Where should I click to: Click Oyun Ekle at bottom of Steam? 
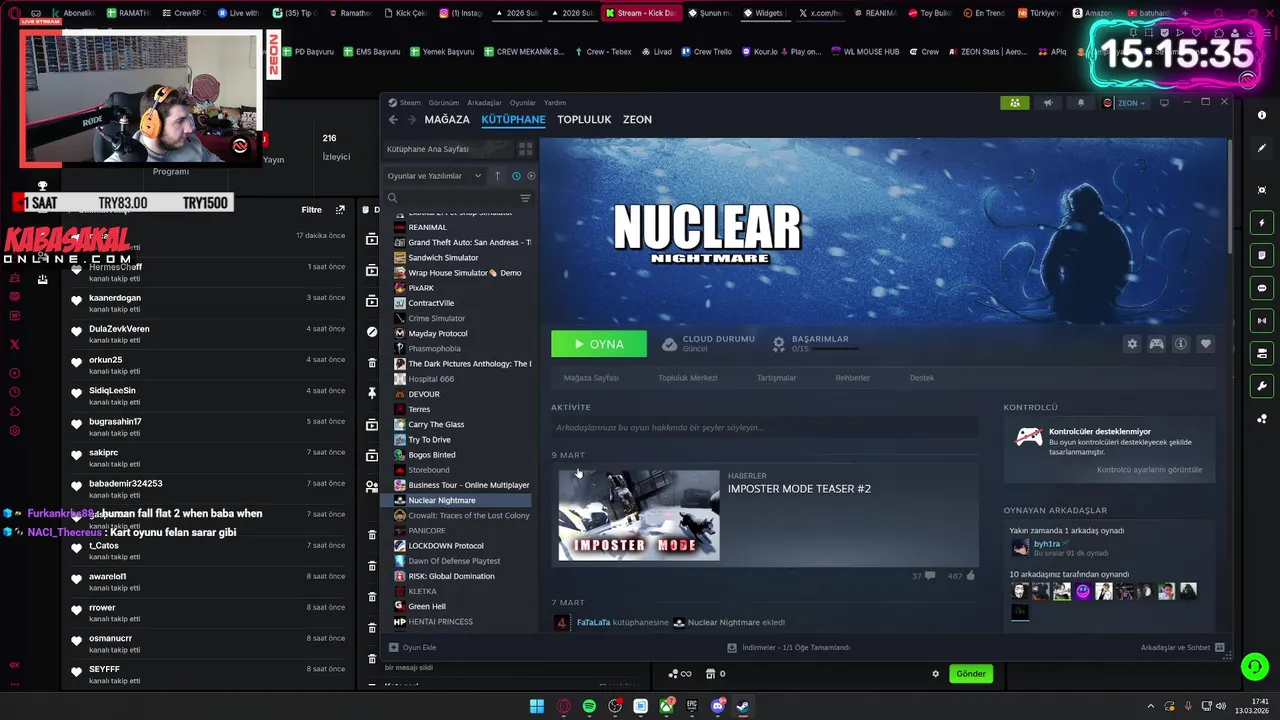[x=412, y=647]
